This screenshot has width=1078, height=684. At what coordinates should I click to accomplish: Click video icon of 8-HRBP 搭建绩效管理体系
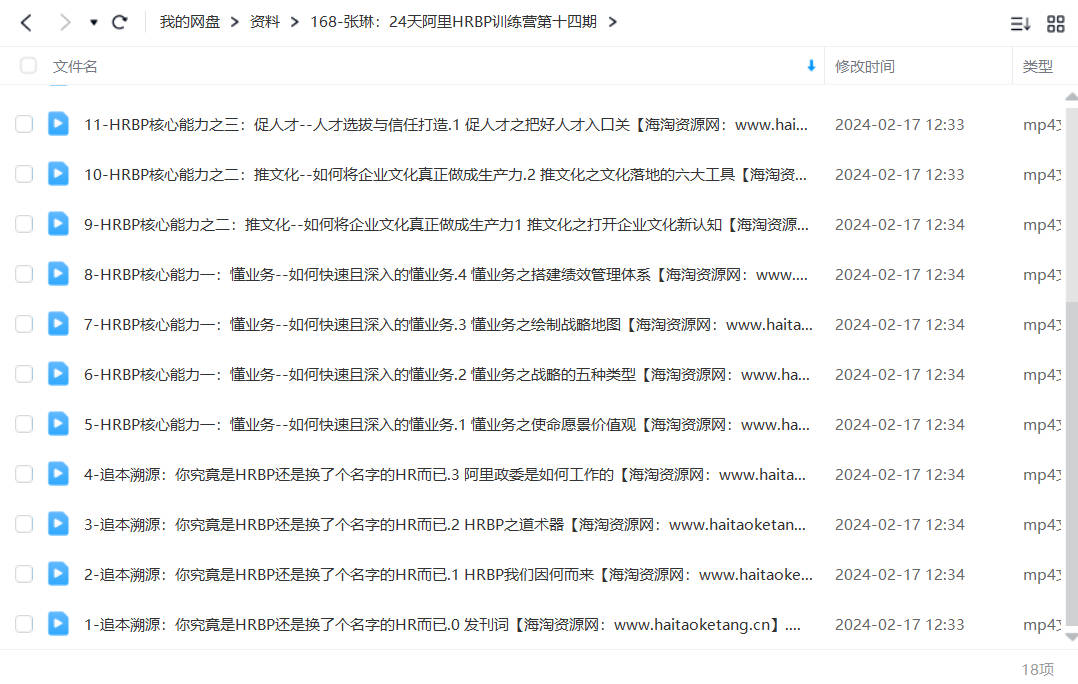point(58,274)
